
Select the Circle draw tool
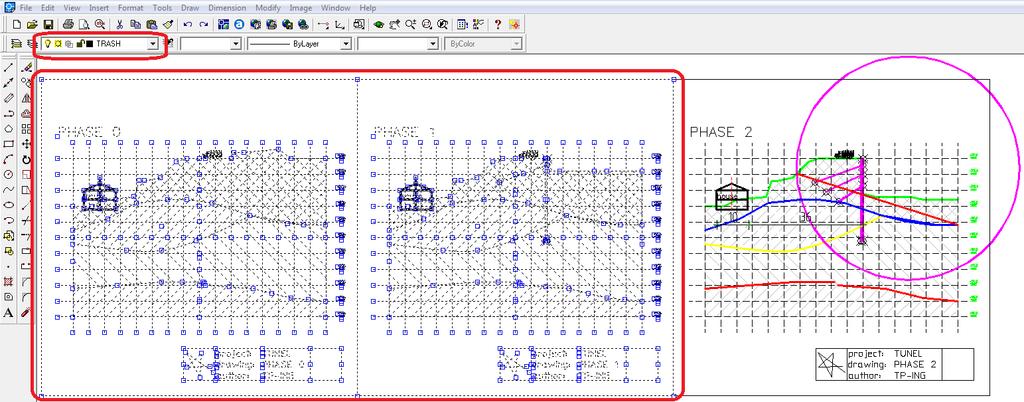pos(8,174)
